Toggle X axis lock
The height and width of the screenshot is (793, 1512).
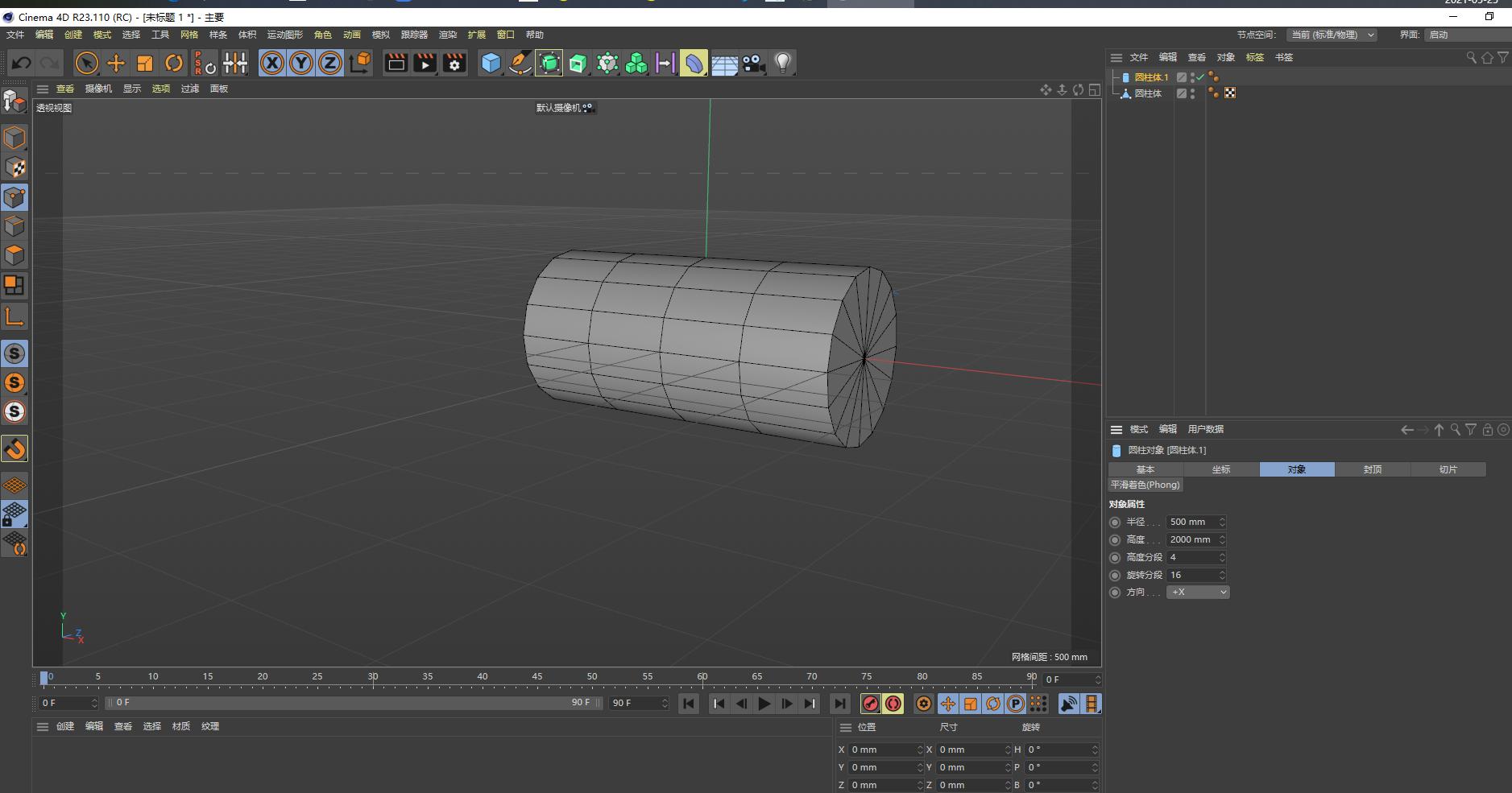(272, 63)
